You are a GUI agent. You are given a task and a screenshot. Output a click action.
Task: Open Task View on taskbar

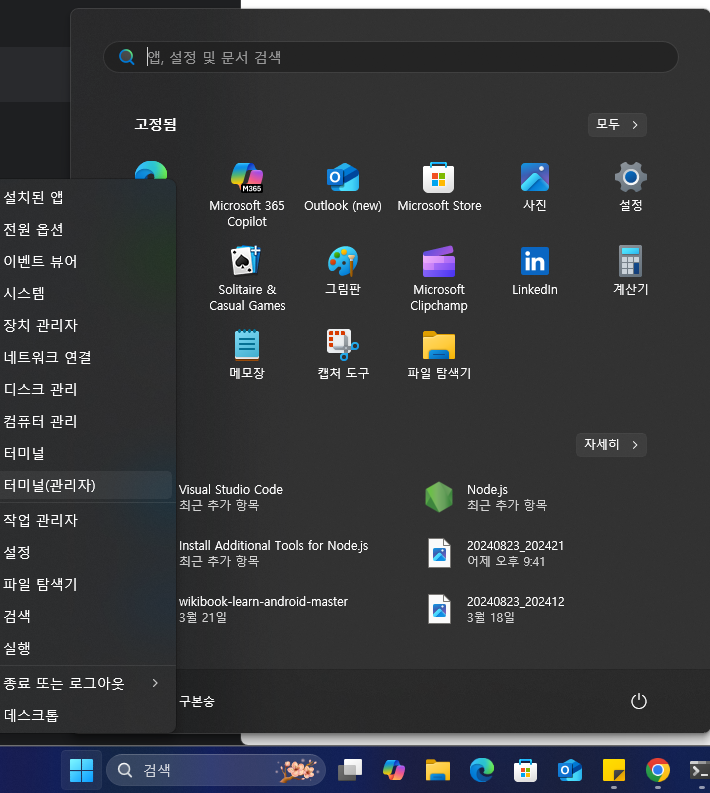point(350,770)
